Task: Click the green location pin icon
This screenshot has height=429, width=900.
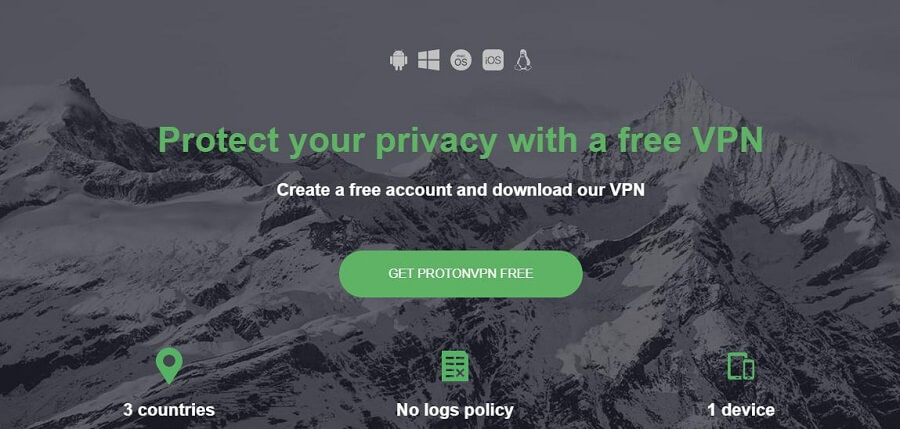Action: (x=169, y=366)
